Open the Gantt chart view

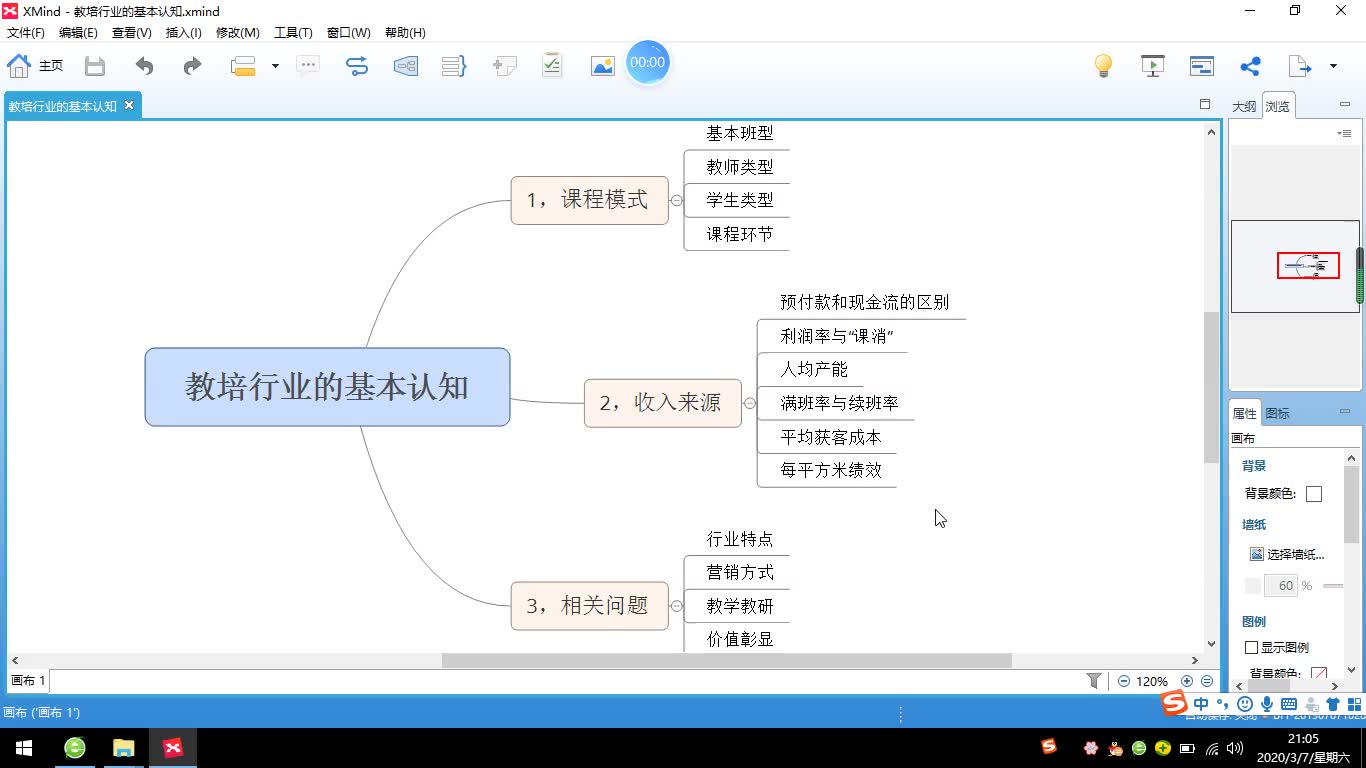coord(1202,66)
